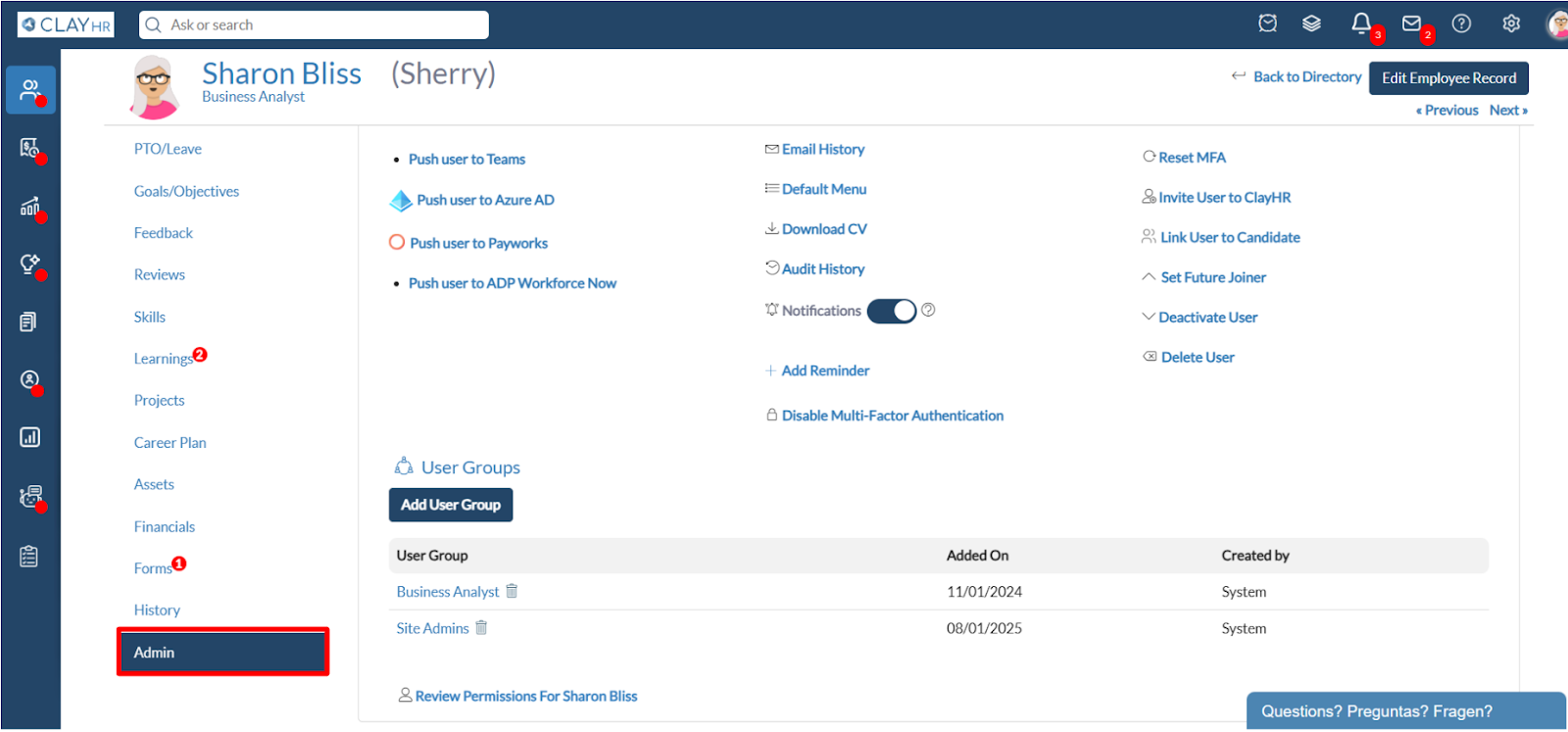Open the History section

[157, 610]
